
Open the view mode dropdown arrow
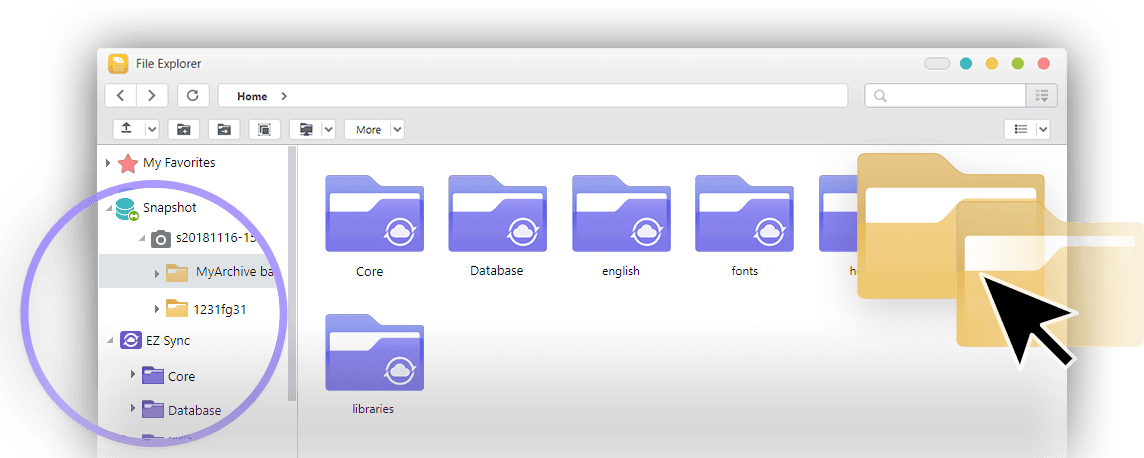coord(1043,129)
